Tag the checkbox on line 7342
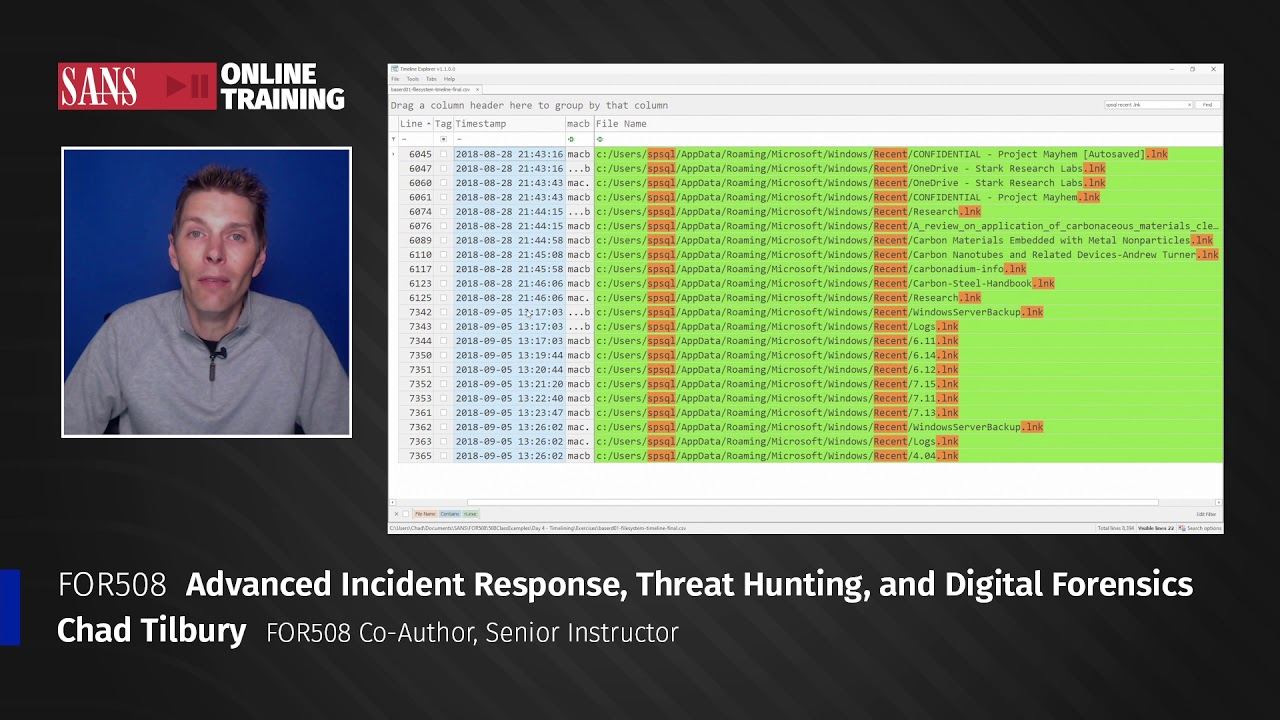Screen dimensions: 1280x720 pos(444,312)
